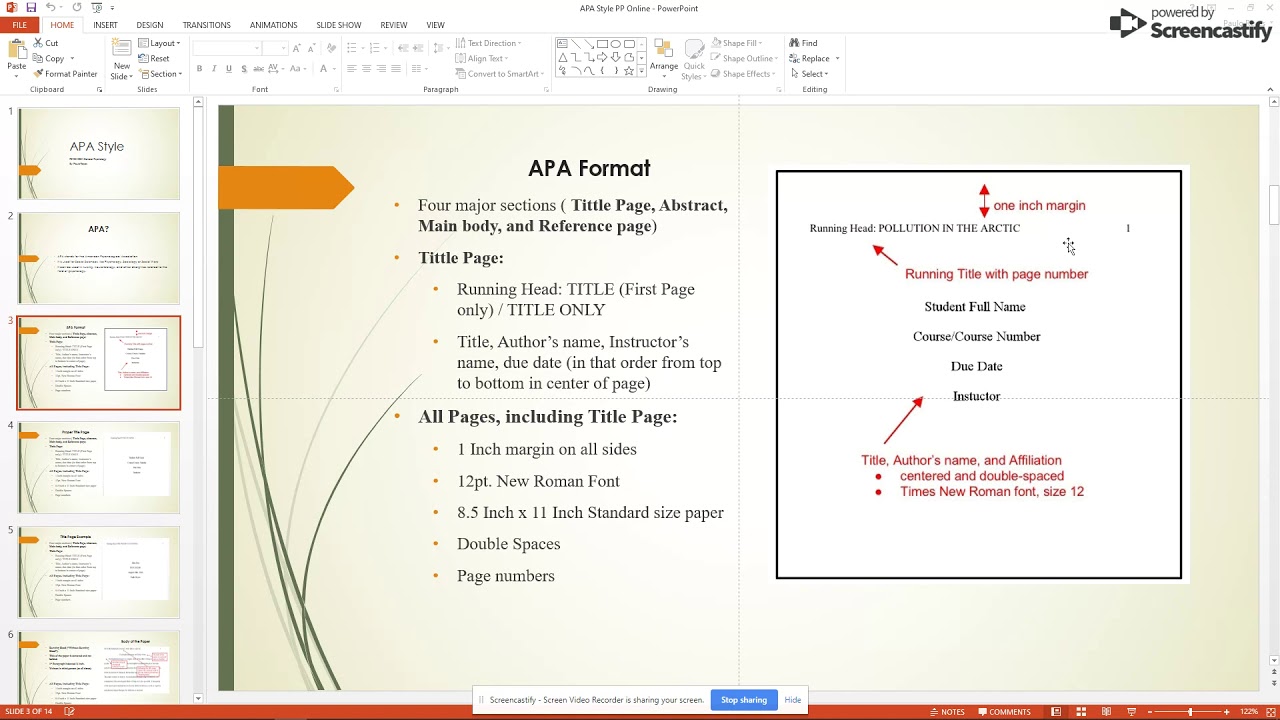Expand the shapes gallery More arrow
The width and height of the screenshot is (1280, 720).
[x=641, y=72]
